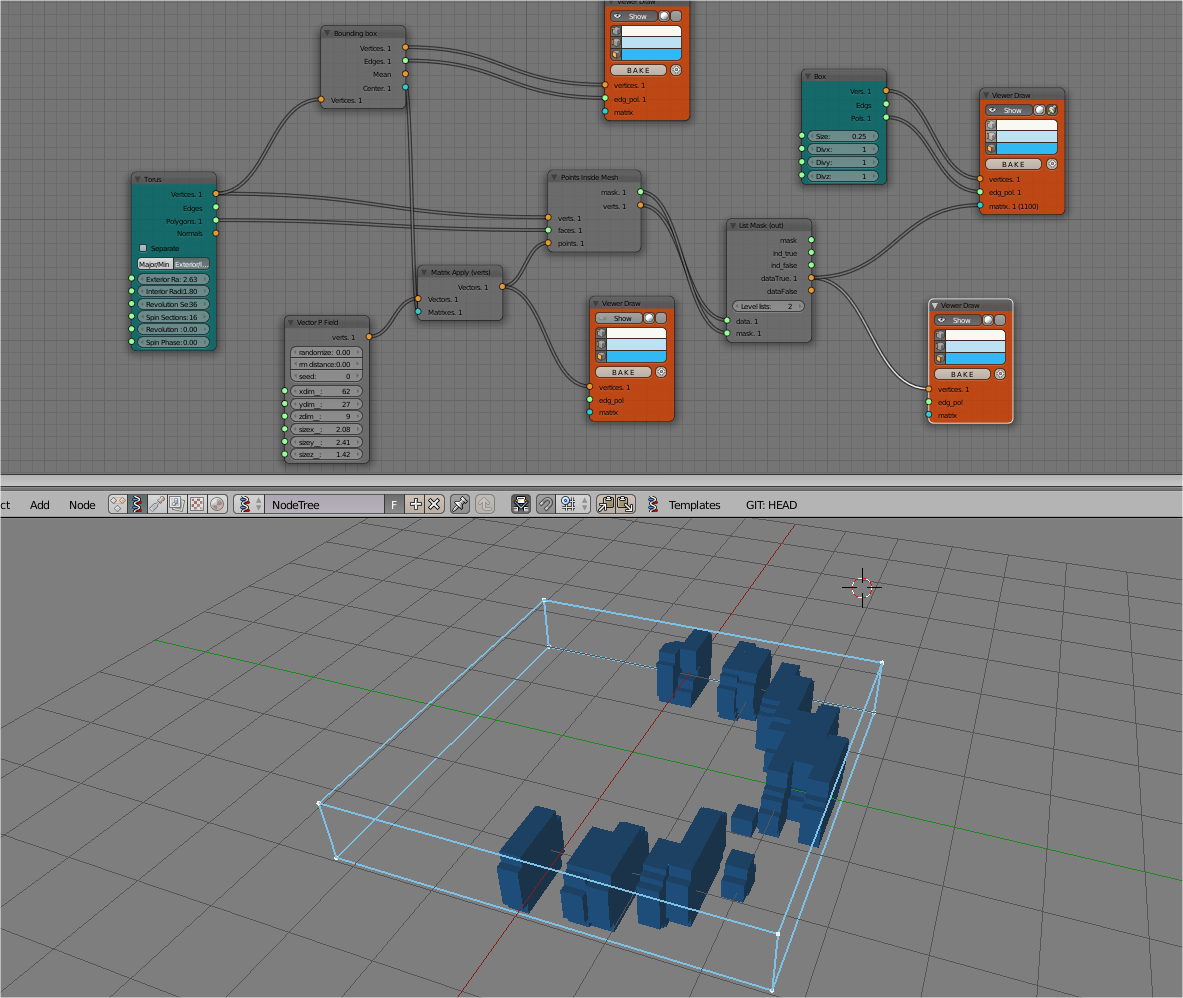Toggle the pin node tree icon
This screenshot has width=1183, height=998.
pos(459,504)
